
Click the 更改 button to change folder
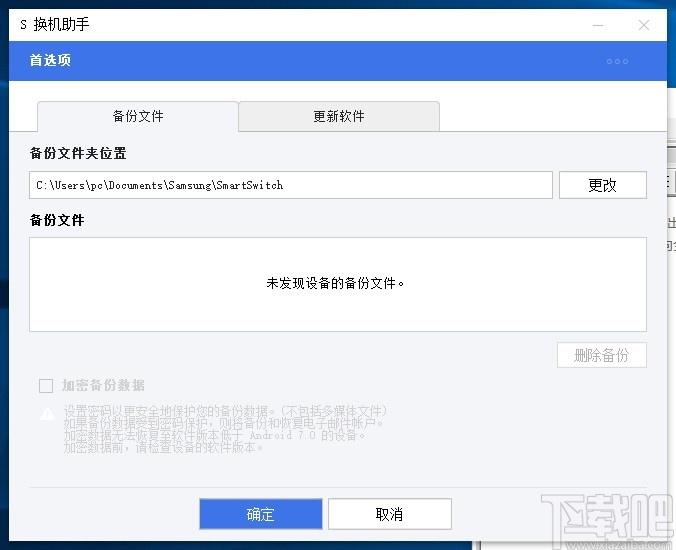point(603,185)
